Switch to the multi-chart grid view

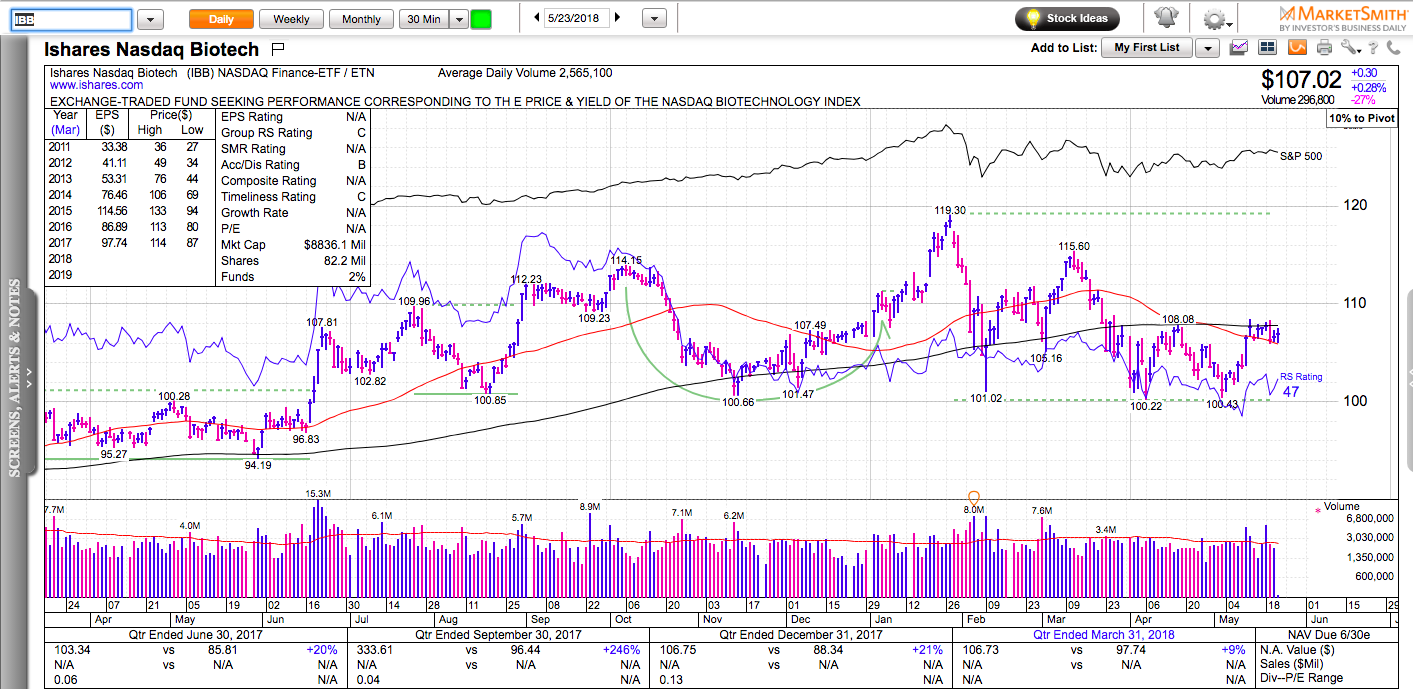pyautogui.click(x=1267, y=47)
